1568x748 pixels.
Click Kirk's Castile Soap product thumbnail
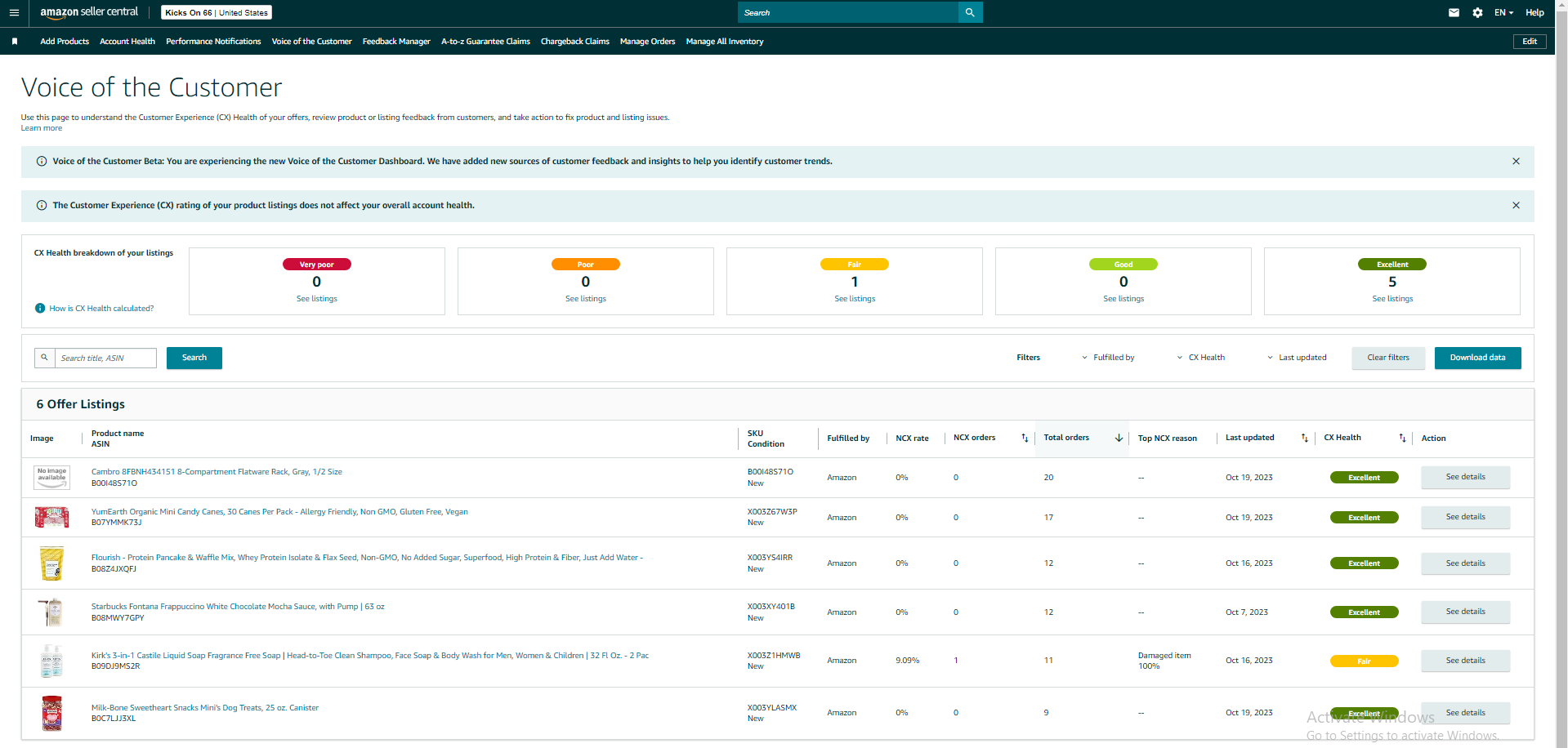51,661
